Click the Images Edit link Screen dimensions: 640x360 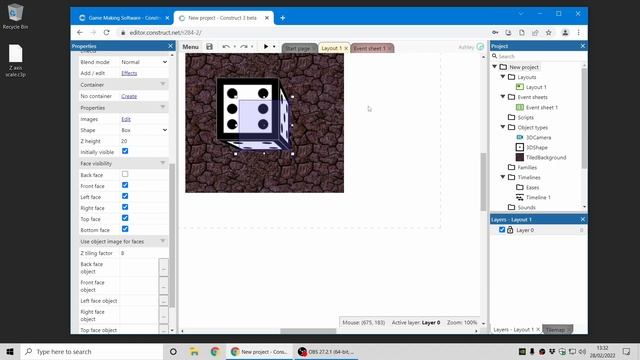(126, 119)
